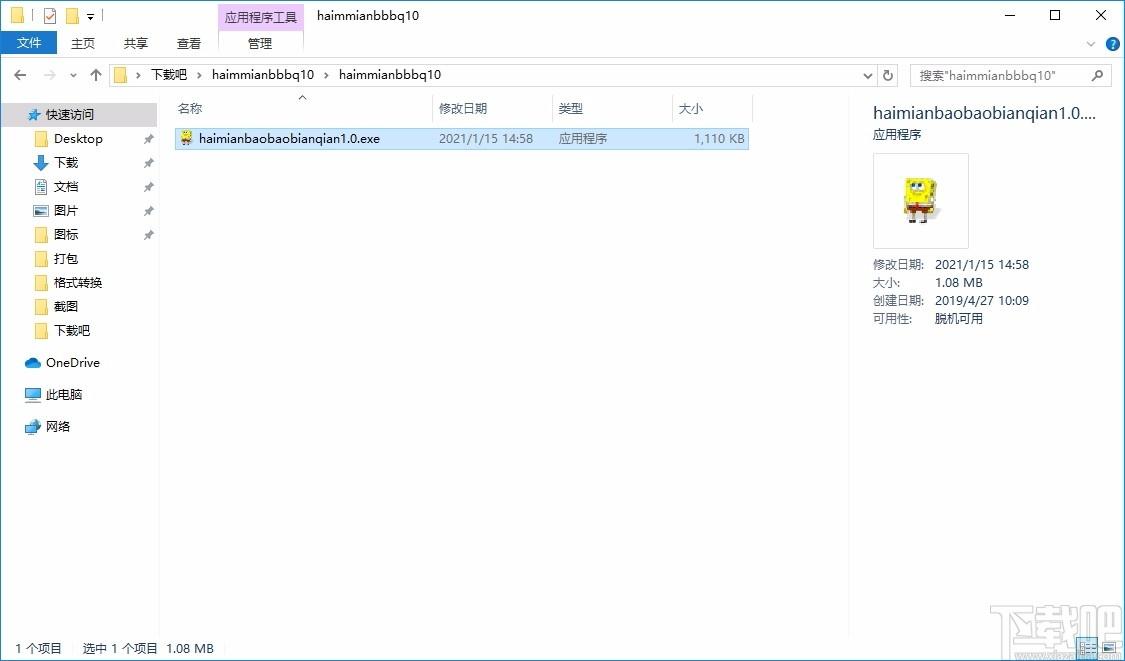Click the properties quick access icon
1125x661 pixels.
point(50,15)
